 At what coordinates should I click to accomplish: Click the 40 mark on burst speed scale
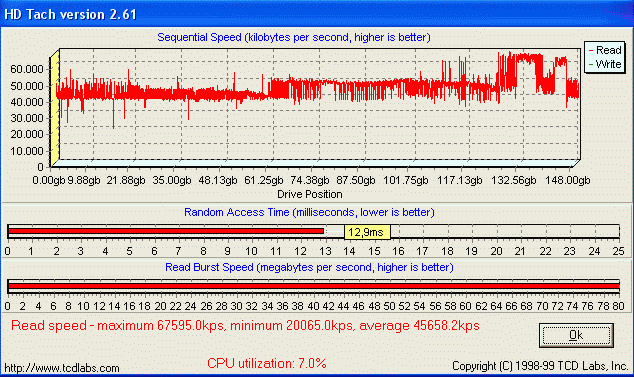[313, 306]
